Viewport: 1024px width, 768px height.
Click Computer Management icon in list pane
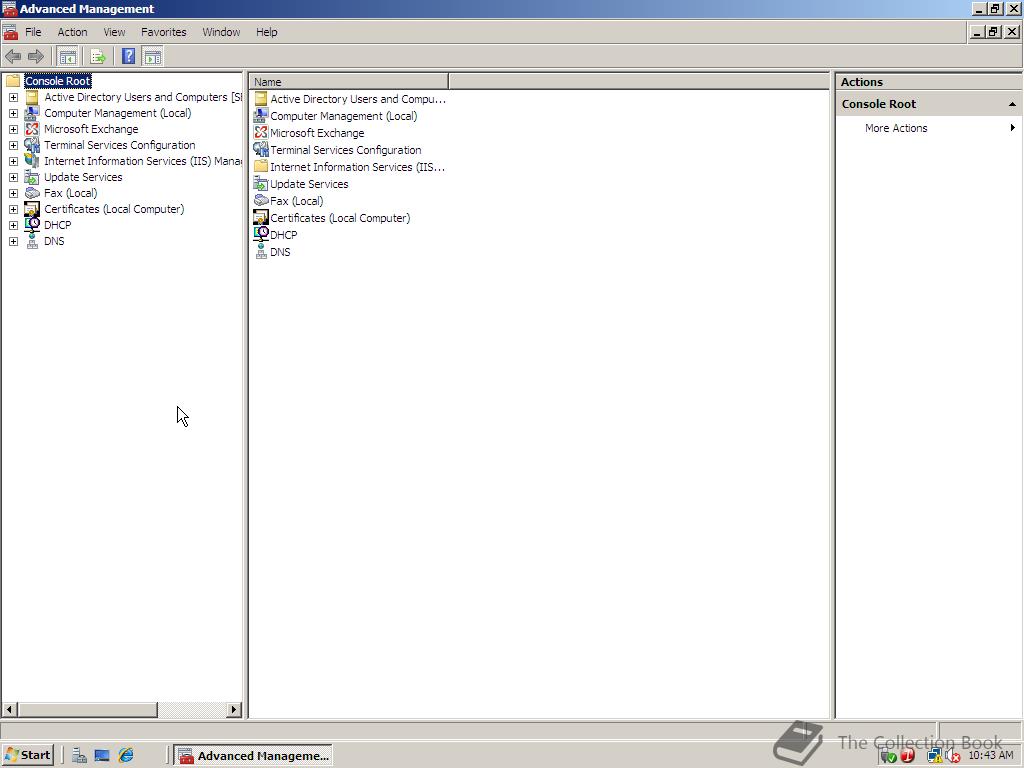click(x=261, y=116)
